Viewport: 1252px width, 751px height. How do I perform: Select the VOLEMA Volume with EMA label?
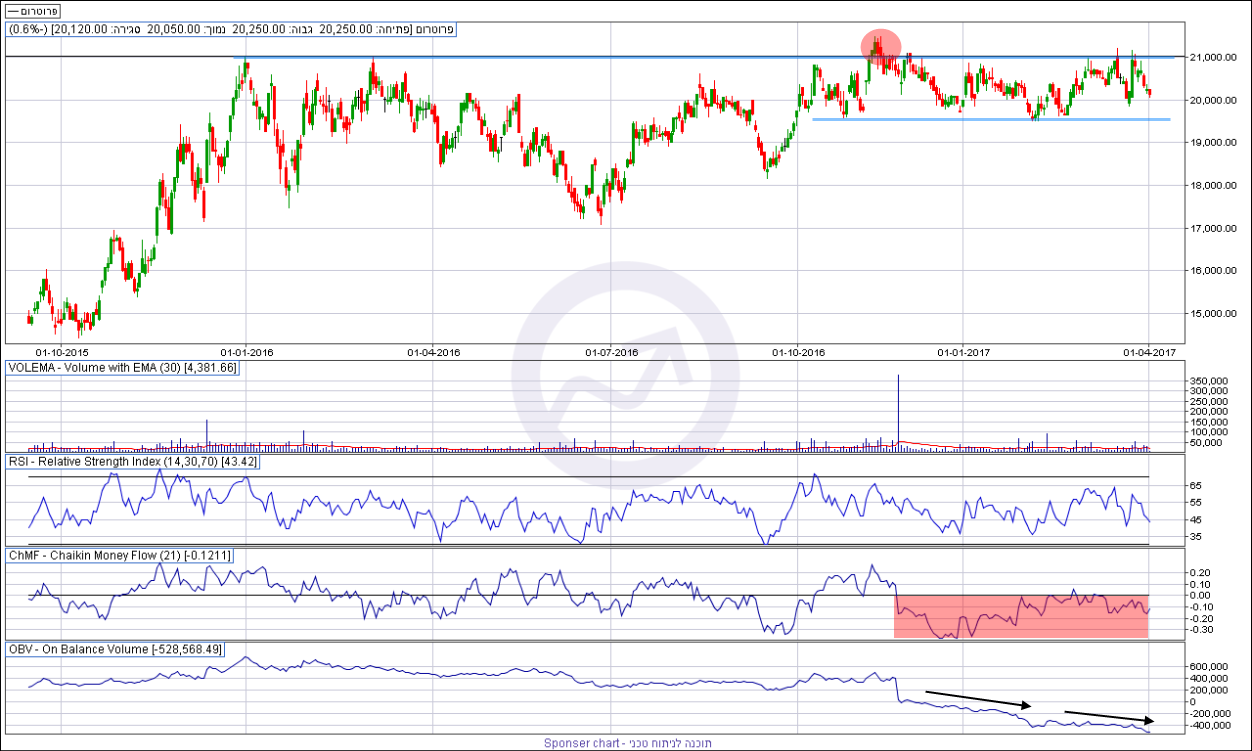[123, 368]
